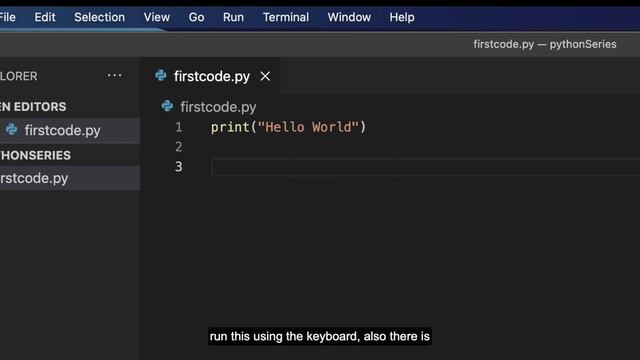Select firstcode.py under Open Editors
Viewport: 640px width, 360px height.
tap(70, 131)
